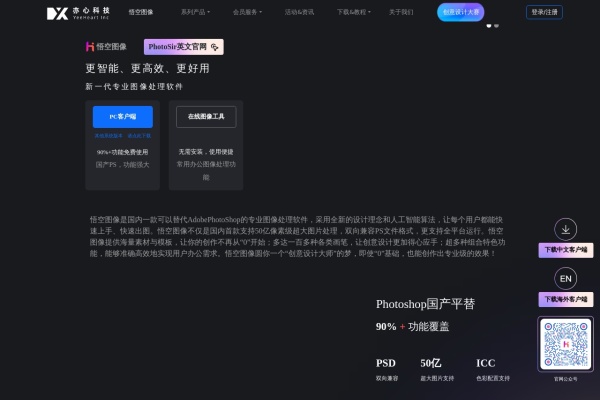Click the 无需安装，使用便捷 text
The image size is (600, 400).
tap(206, 152)
